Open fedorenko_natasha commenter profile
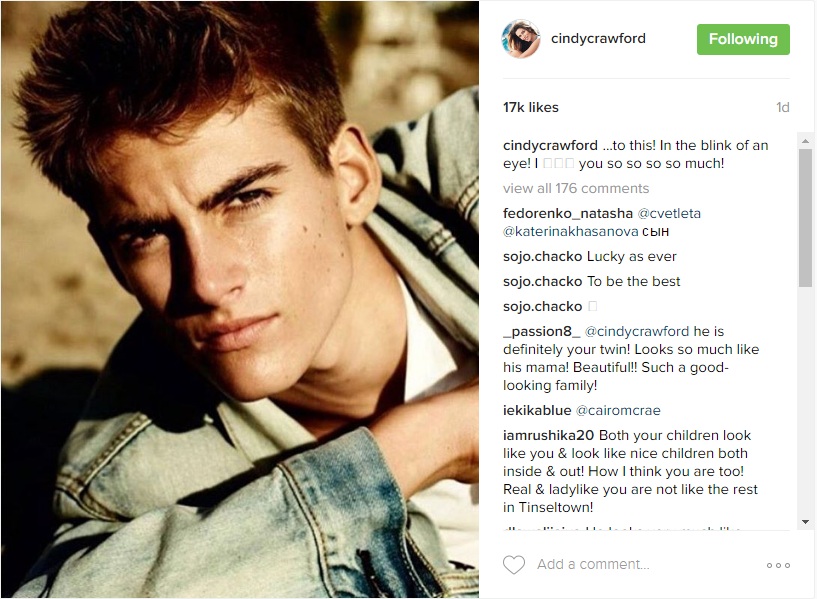 point(568,214)
